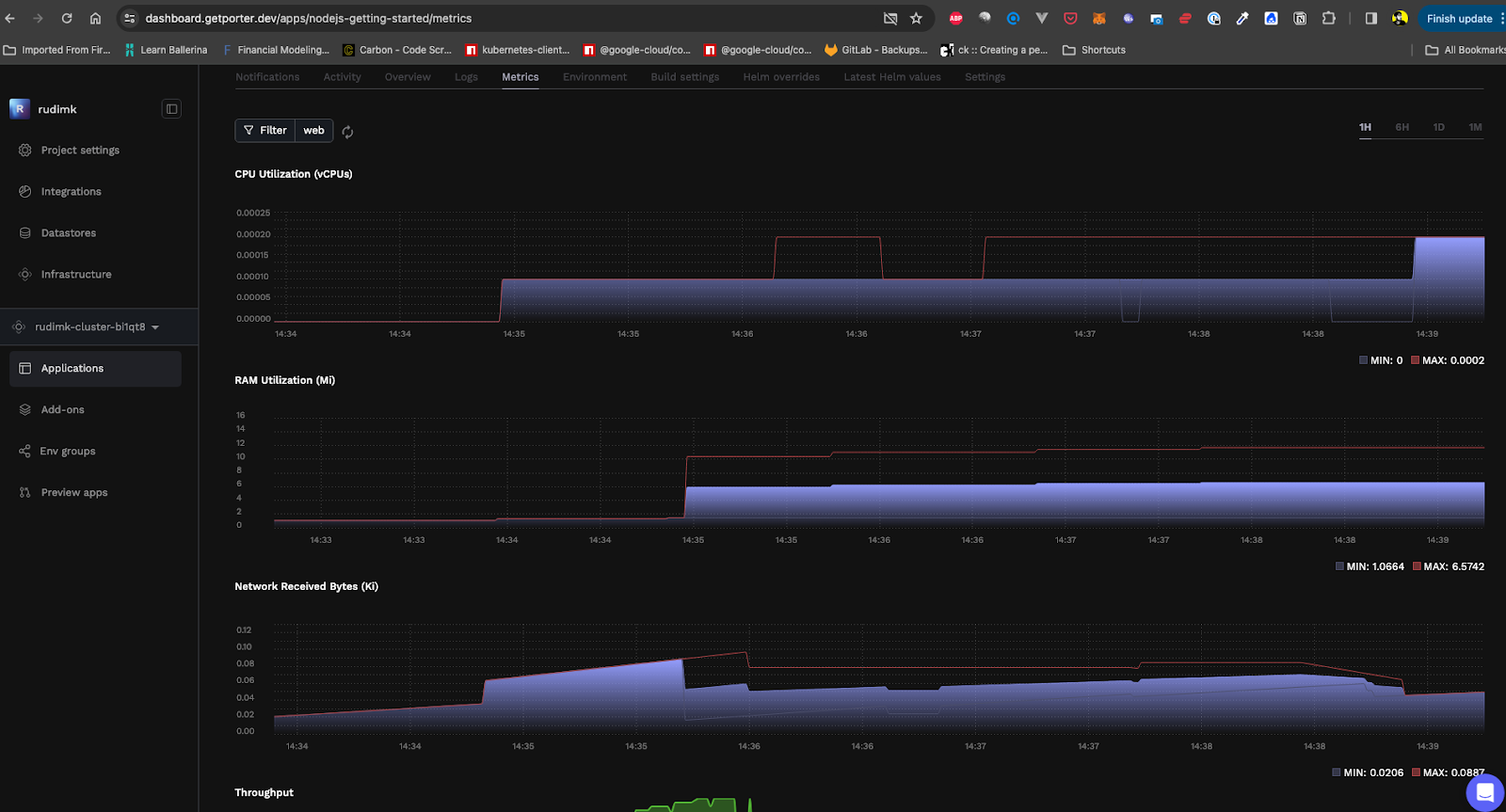Click the Chrome profile avatar
Viewport: 1506px width, 812px height.
tap(1400, 18)
